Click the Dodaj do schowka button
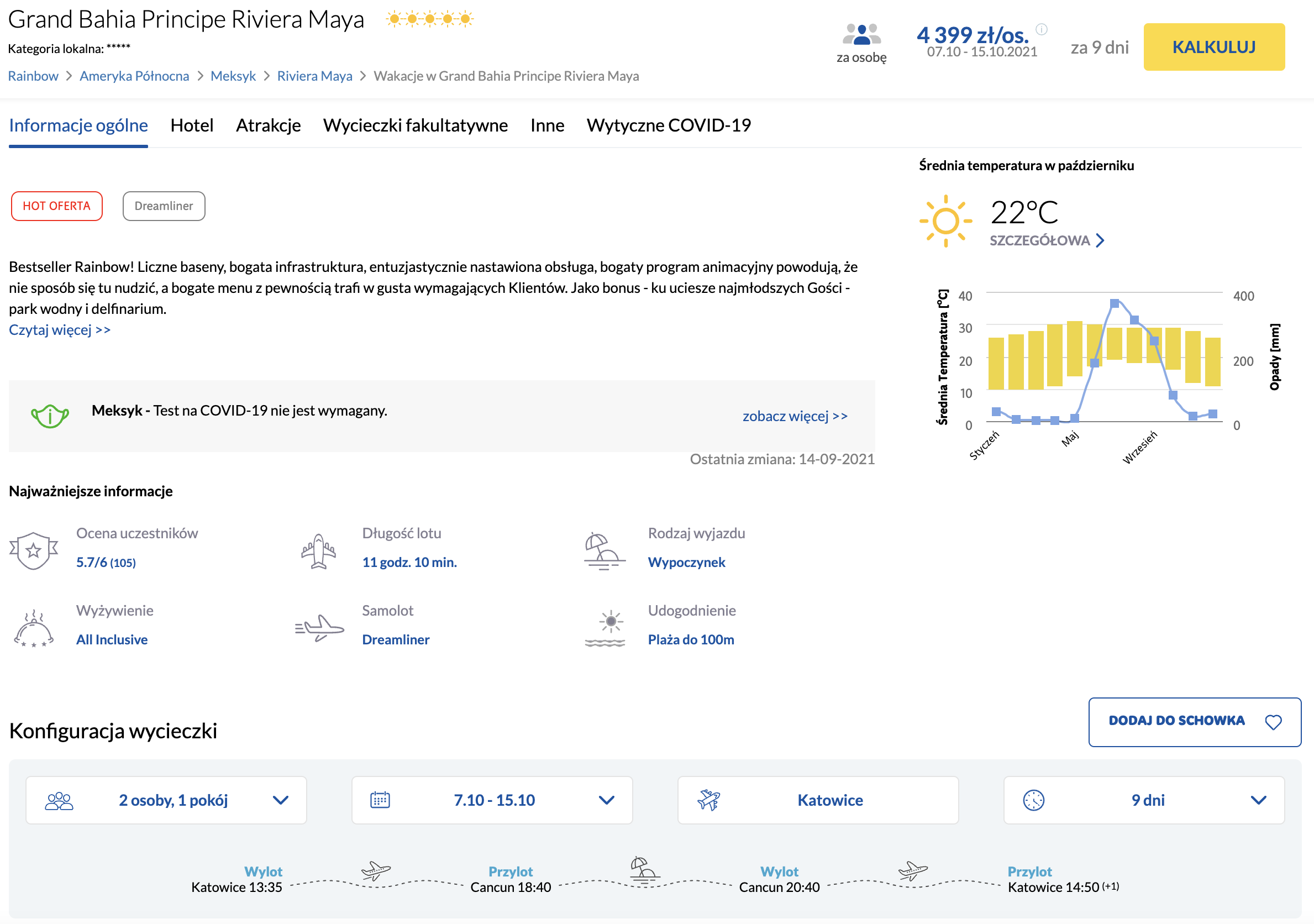Viewport: 1314px width, 924px height. click(x=1195, y=721)
